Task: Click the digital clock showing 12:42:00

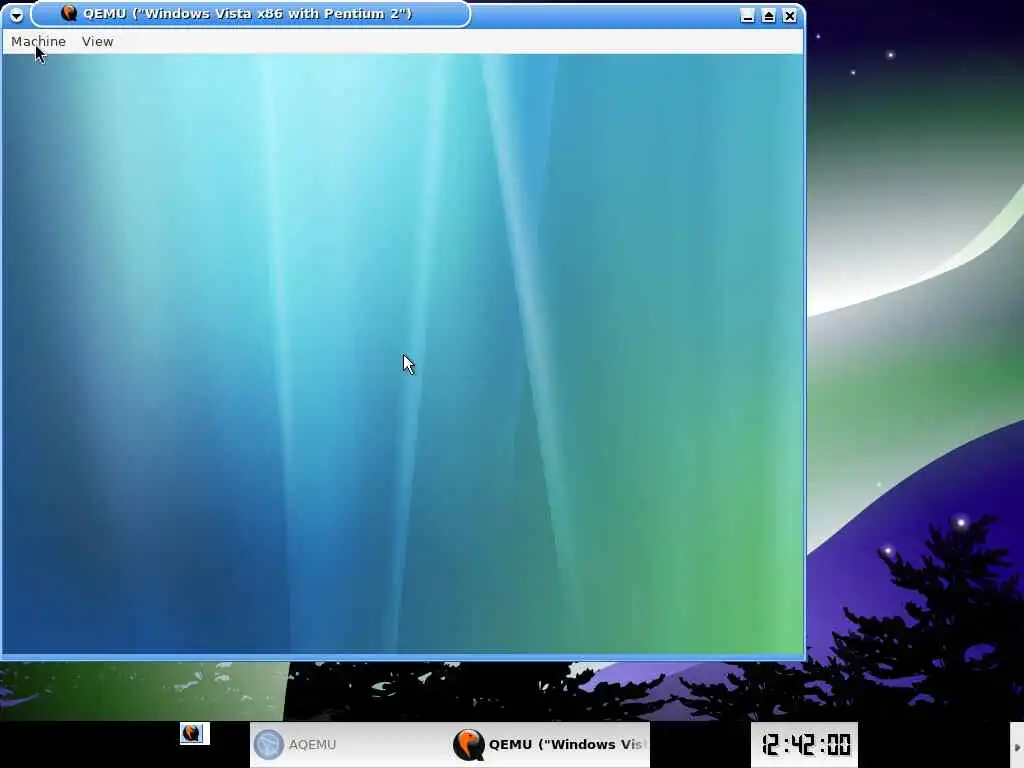Action: coord(805,744)
